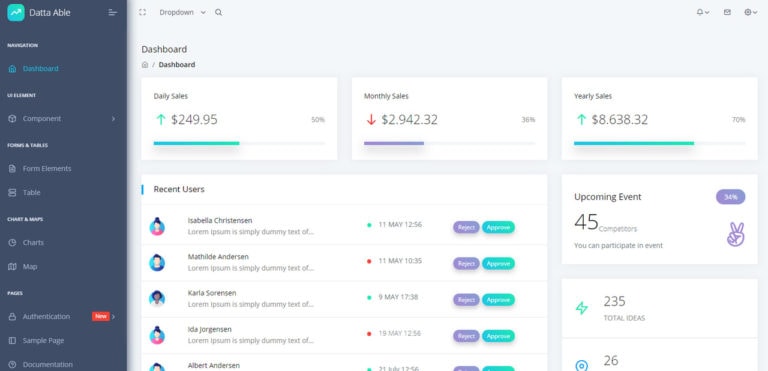Image resolution: width=768 pixels, height=371 pixels.
Task: Click the home icon in breadcrumb
Action: [145, 65]
